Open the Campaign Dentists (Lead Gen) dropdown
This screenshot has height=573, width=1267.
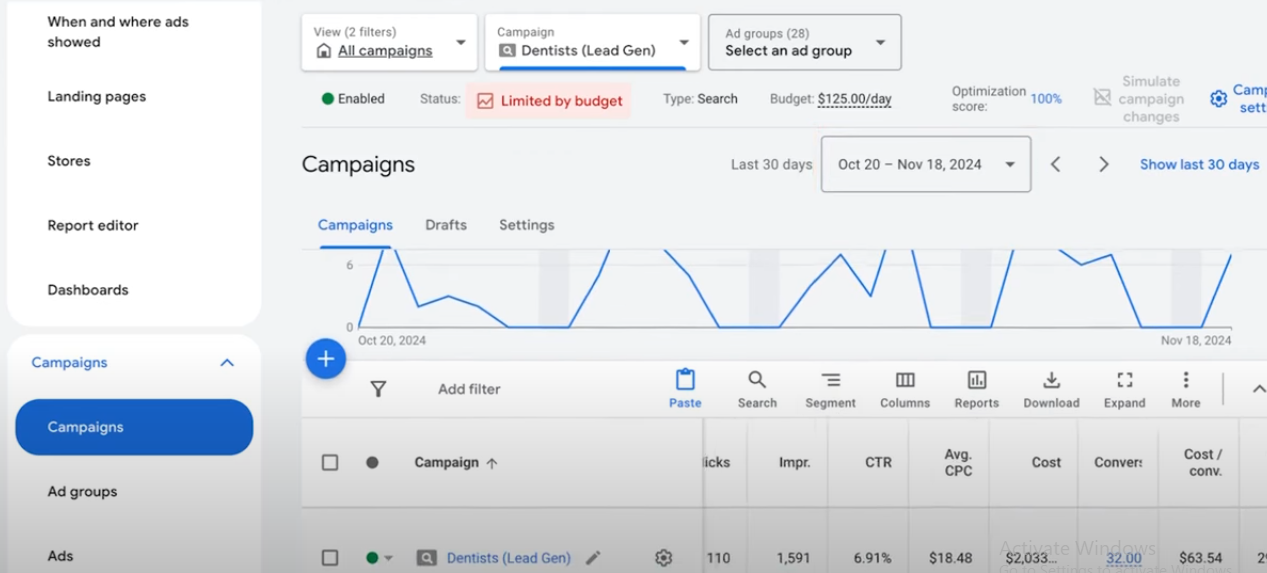point(593,42)
